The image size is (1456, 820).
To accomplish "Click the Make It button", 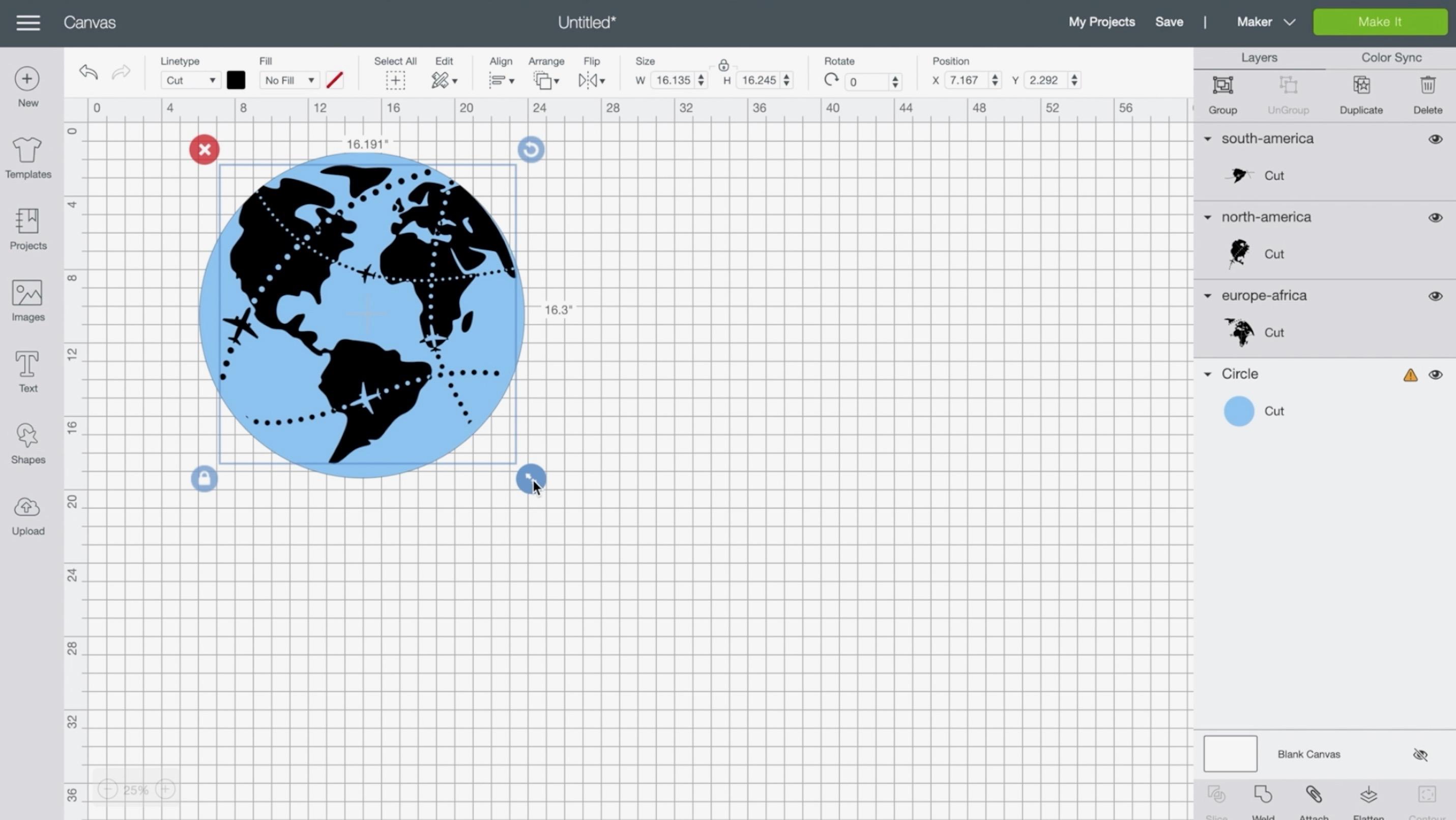I will click(x=1380, y=21).
